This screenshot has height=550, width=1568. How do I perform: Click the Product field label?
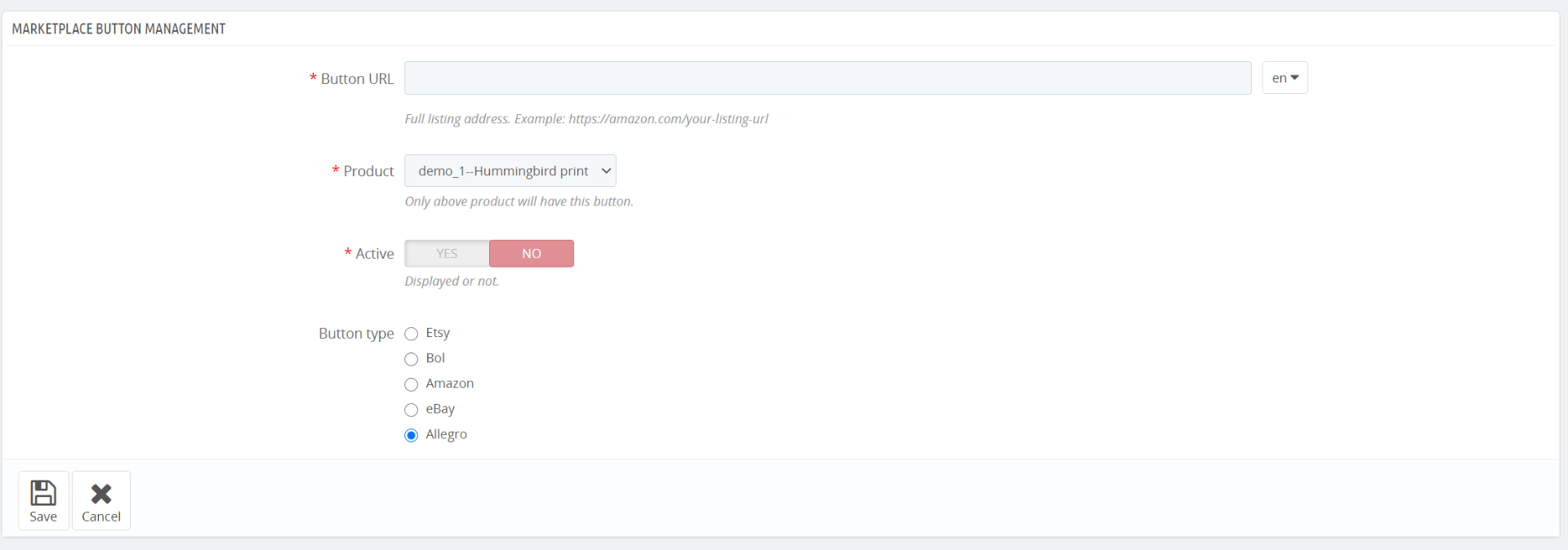pos(368,171)
